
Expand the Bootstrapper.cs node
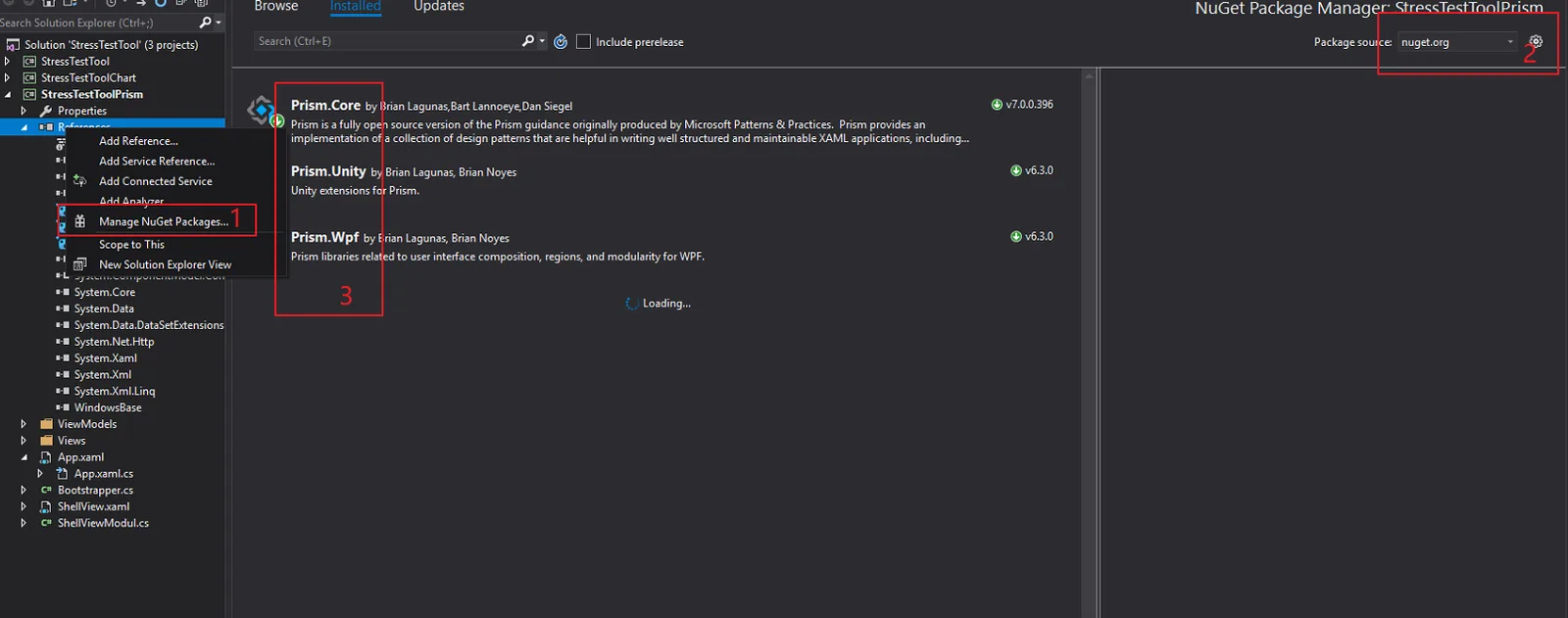pos(24,491)
